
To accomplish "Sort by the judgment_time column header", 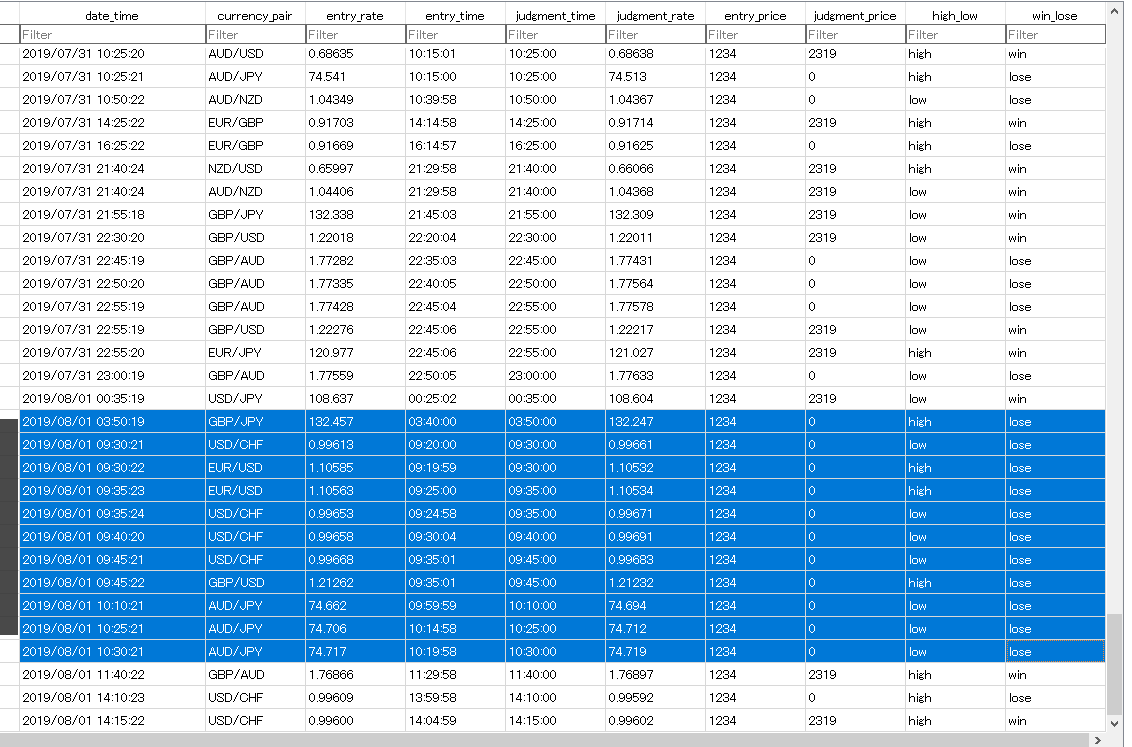I will pyautogui.click(x=555, y=15).
